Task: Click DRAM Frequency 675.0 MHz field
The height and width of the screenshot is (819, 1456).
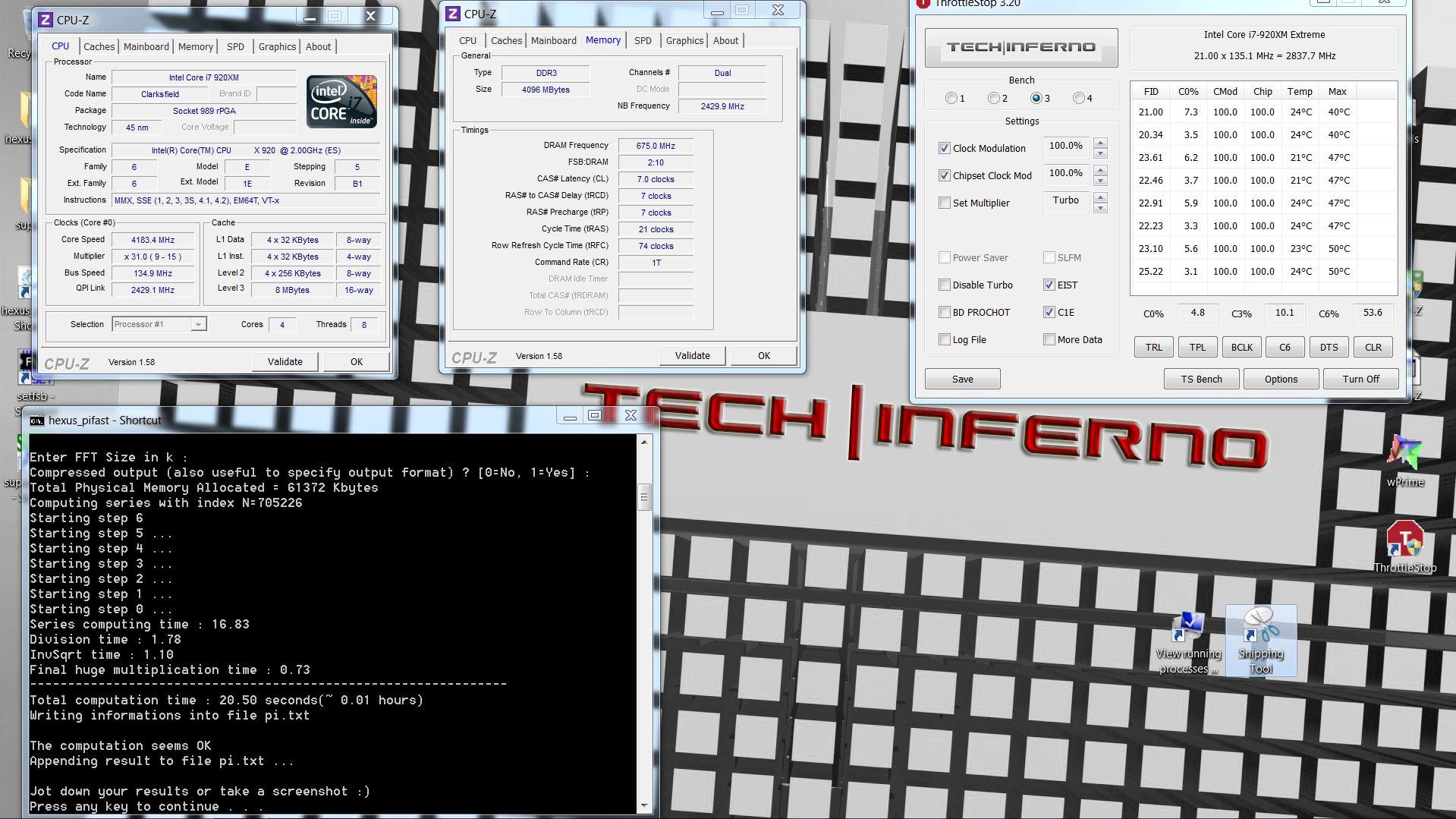Action: click(x=656, y=146)
